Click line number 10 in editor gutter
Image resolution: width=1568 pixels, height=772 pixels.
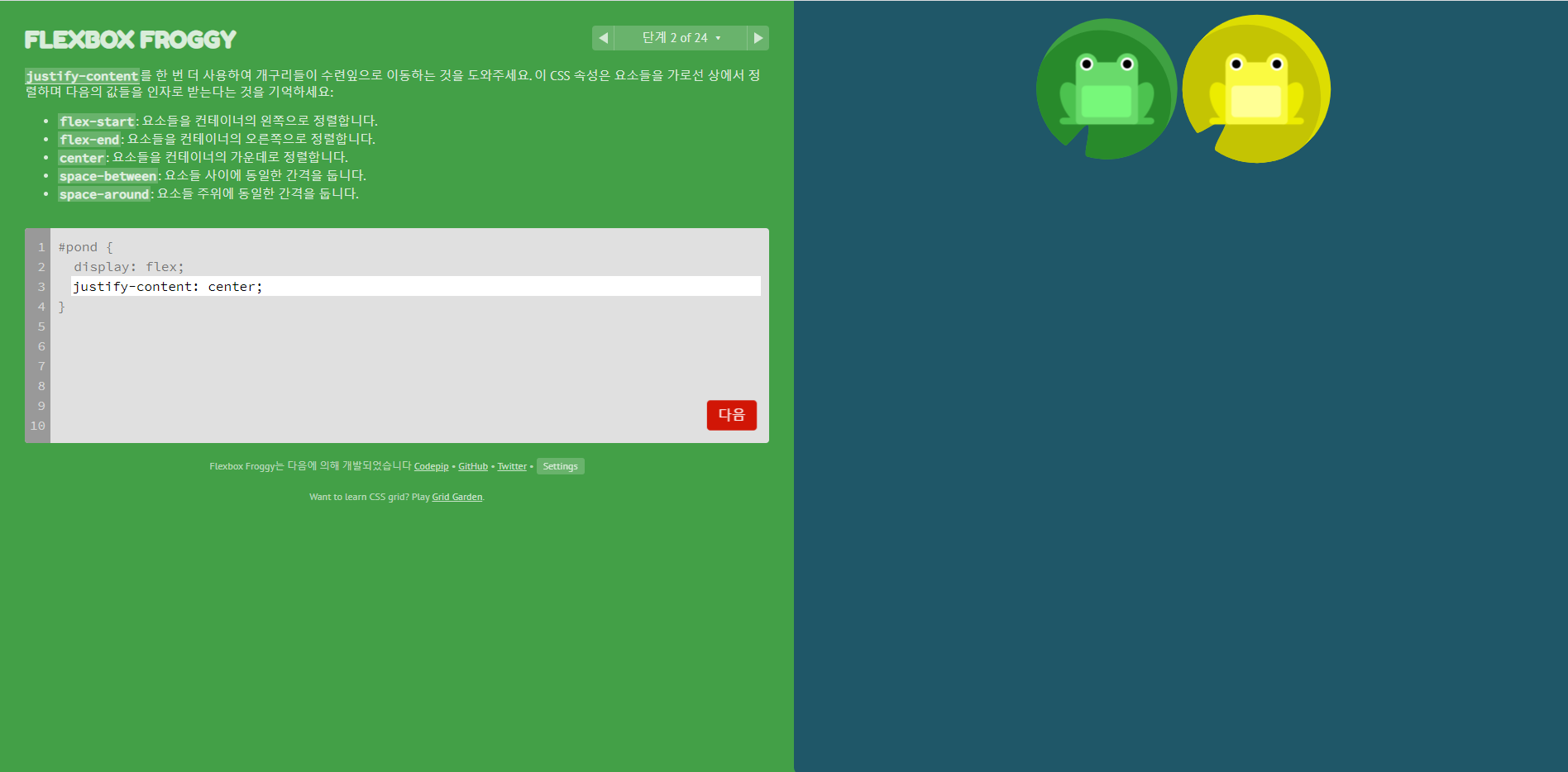coord(38,426)
